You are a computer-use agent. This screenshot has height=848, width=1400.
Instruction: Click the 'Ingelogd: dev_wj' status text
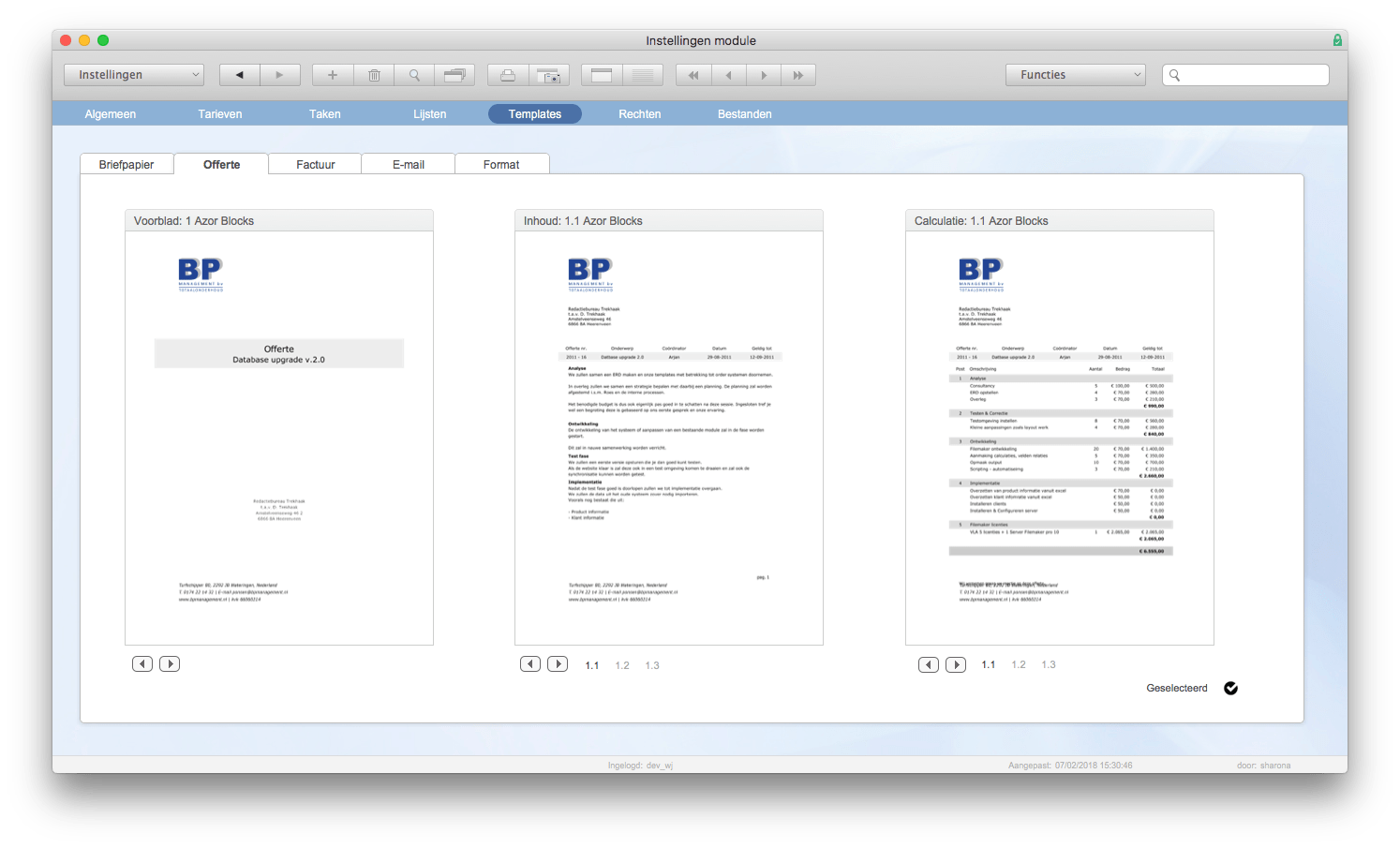pyautogui.click(x=640, y=766)
